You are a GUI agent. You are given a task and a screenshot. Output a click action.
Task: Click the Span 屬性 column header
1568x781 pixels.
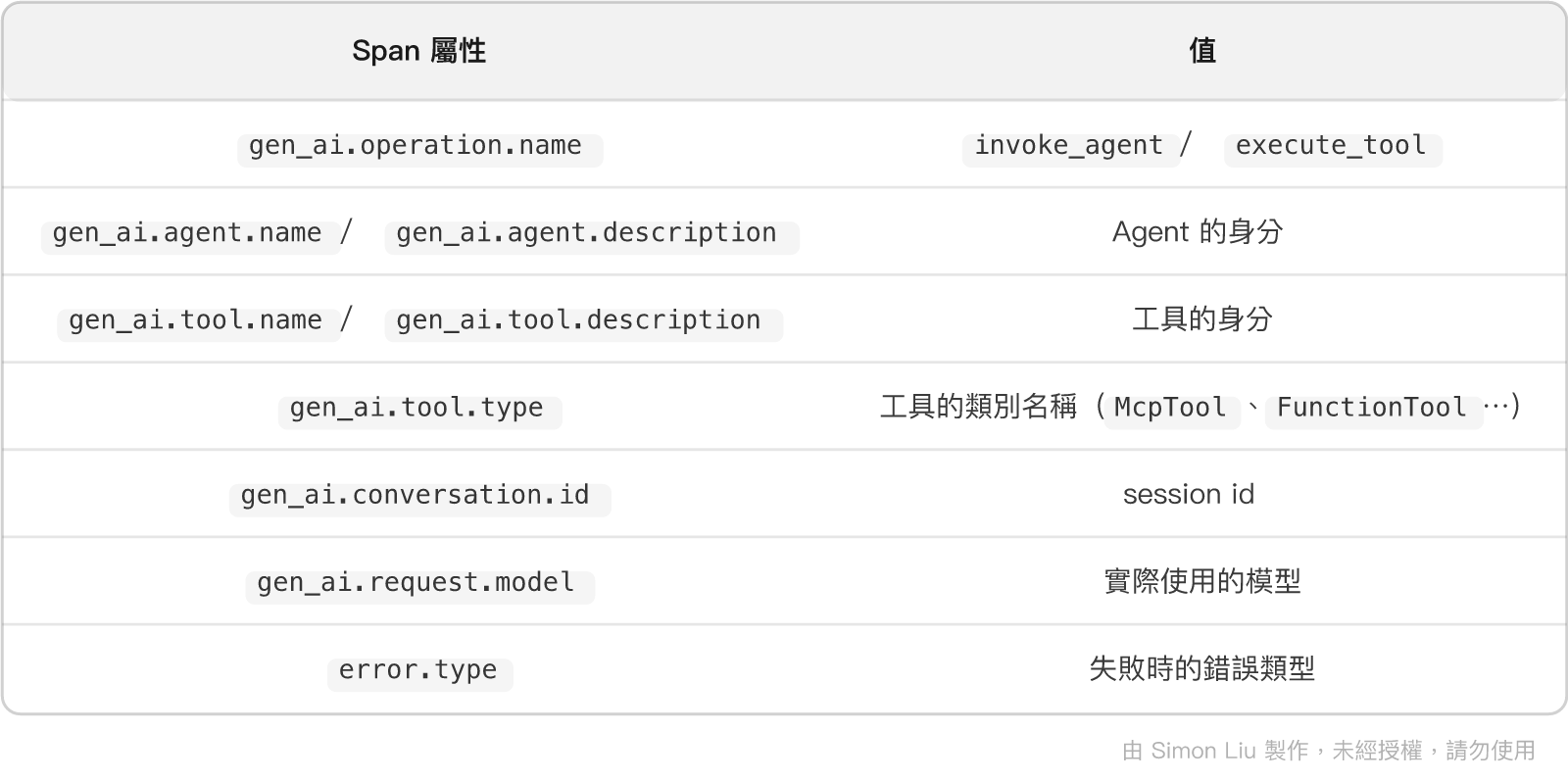[418, 51]
